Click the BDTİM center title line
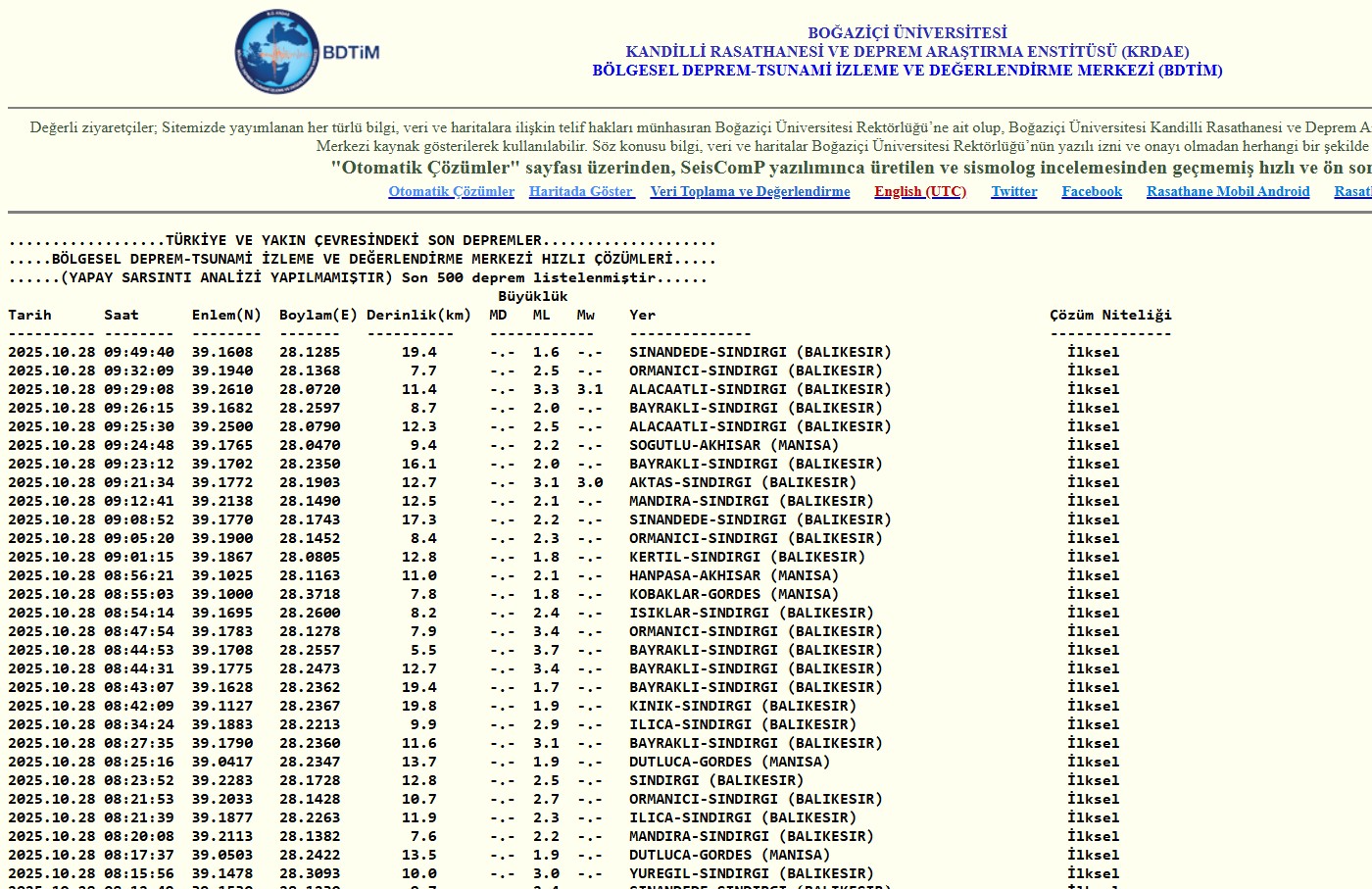 click(x=906, y=70)
